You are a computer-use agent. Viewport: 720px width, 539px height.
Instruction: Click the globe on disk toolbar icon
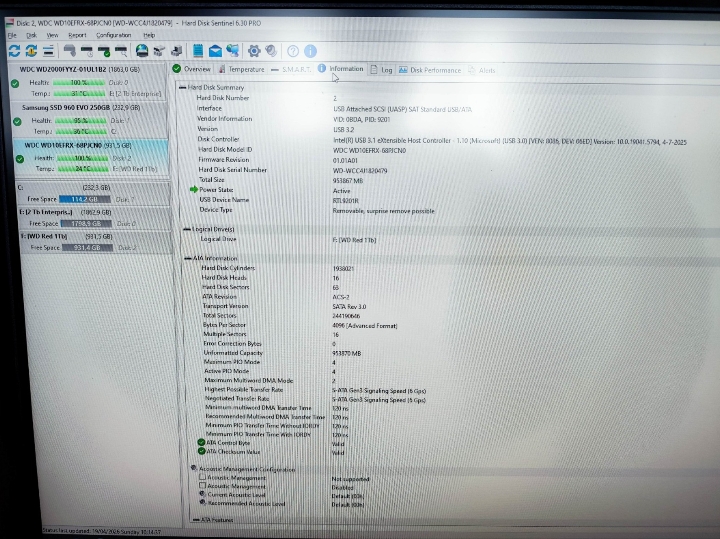(x=142, y=51)
